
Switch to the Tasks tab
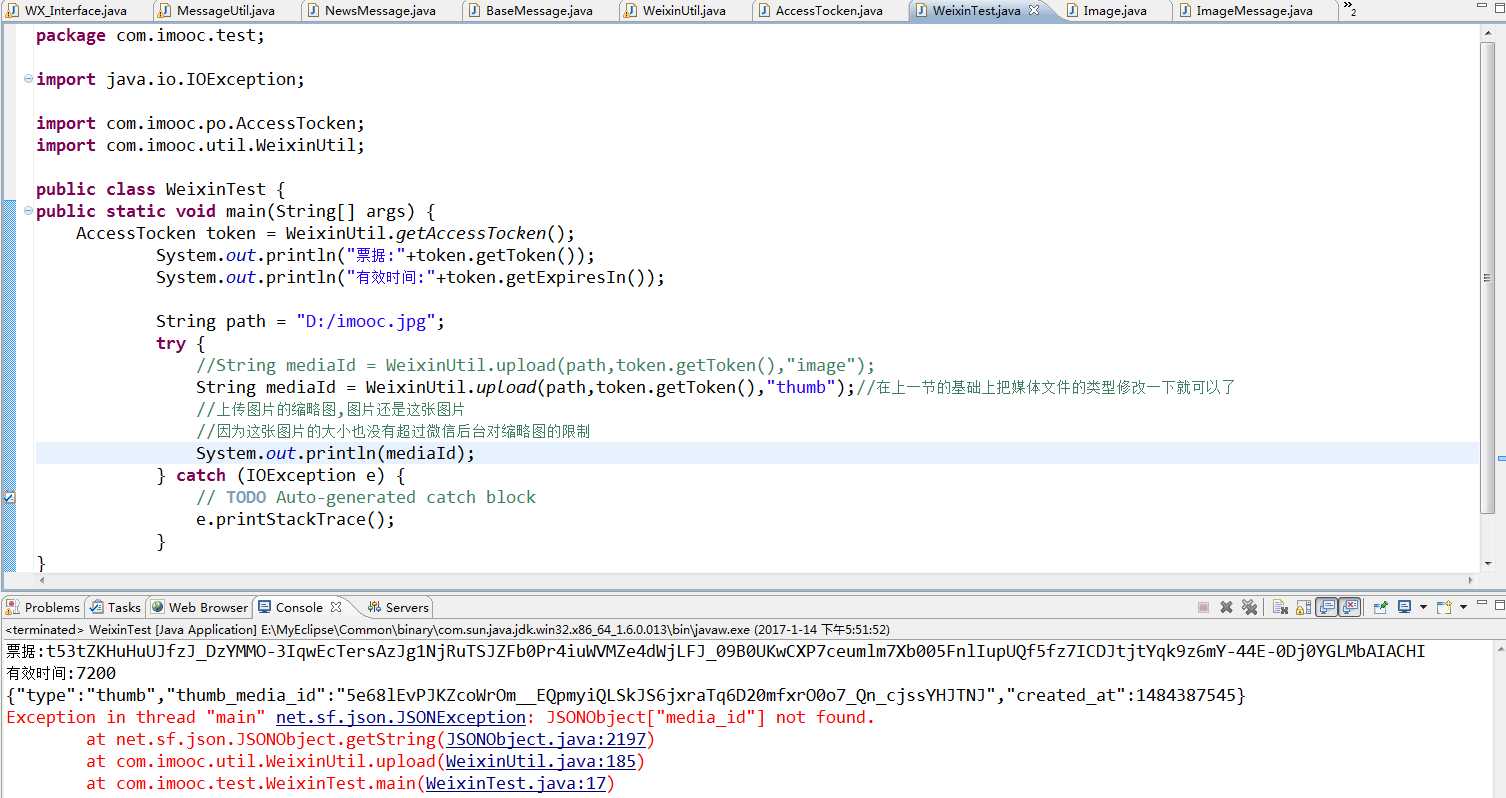pos(115,607)
